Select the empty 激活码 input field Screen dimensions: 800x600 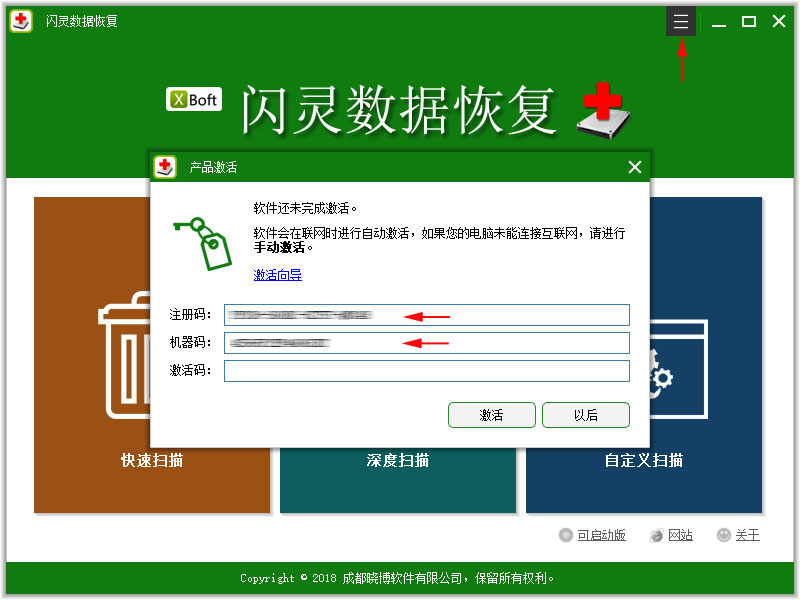[x=427, y=371]
